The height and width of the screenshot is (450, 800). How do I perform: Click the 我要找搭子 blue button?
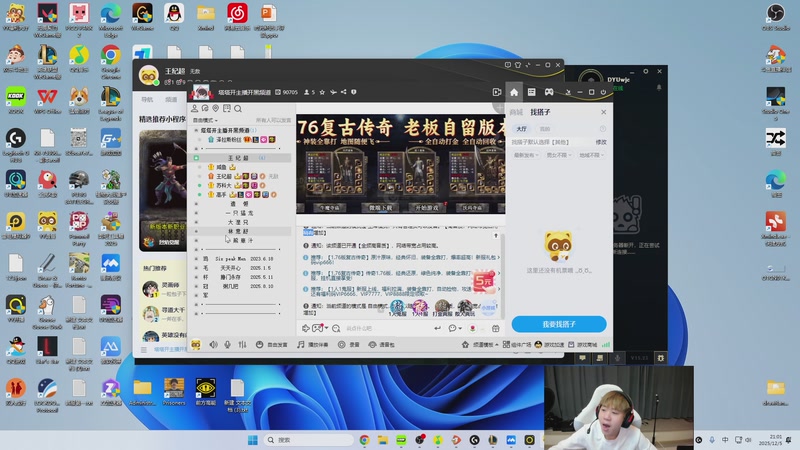tap(559, 324)
